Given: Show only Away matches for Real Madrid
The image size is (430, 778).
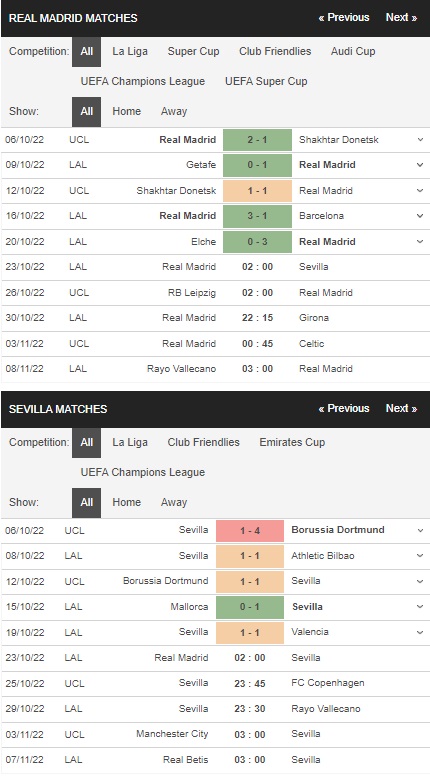Looking at the screenshot, I should pos(174,111).
